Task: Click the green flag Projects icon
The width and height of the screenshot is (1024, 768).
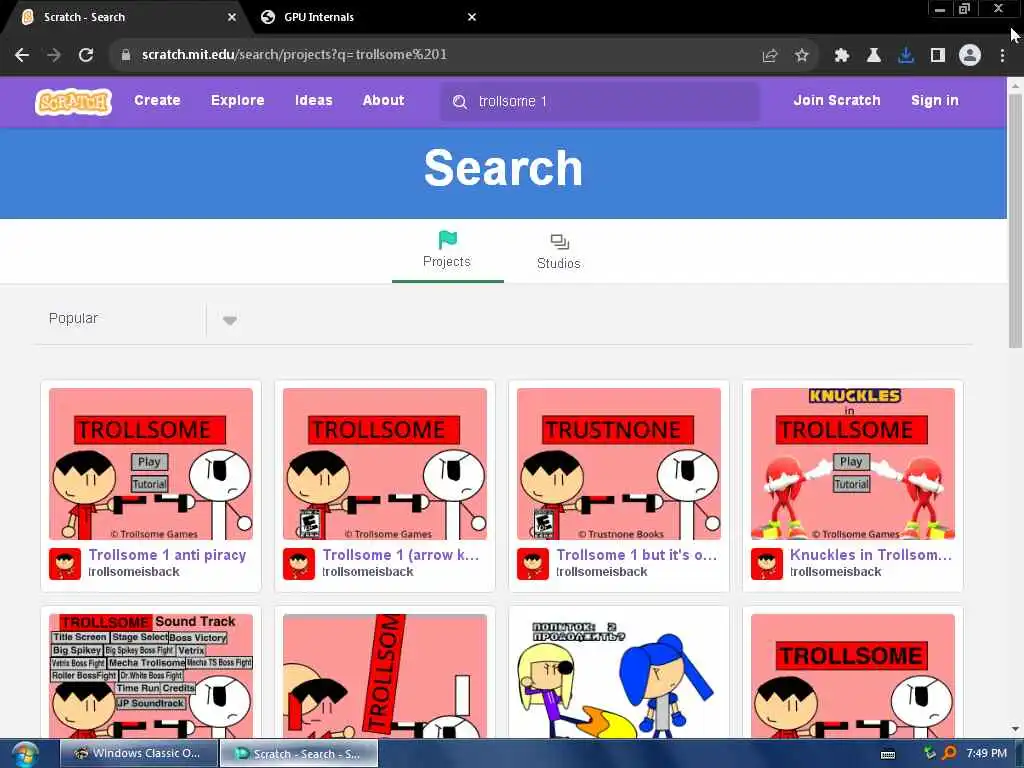Action: (447, 240)
